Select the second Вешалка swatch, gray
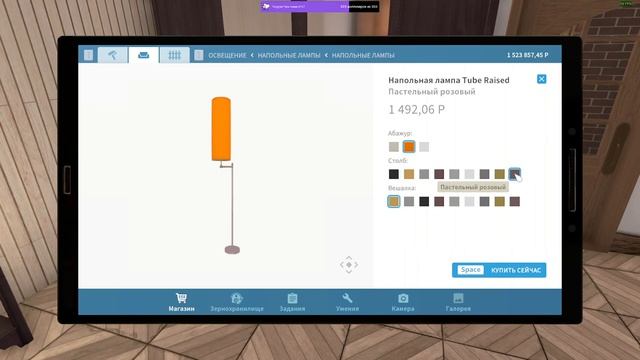640x360 pixels. [x=409, y=202]
